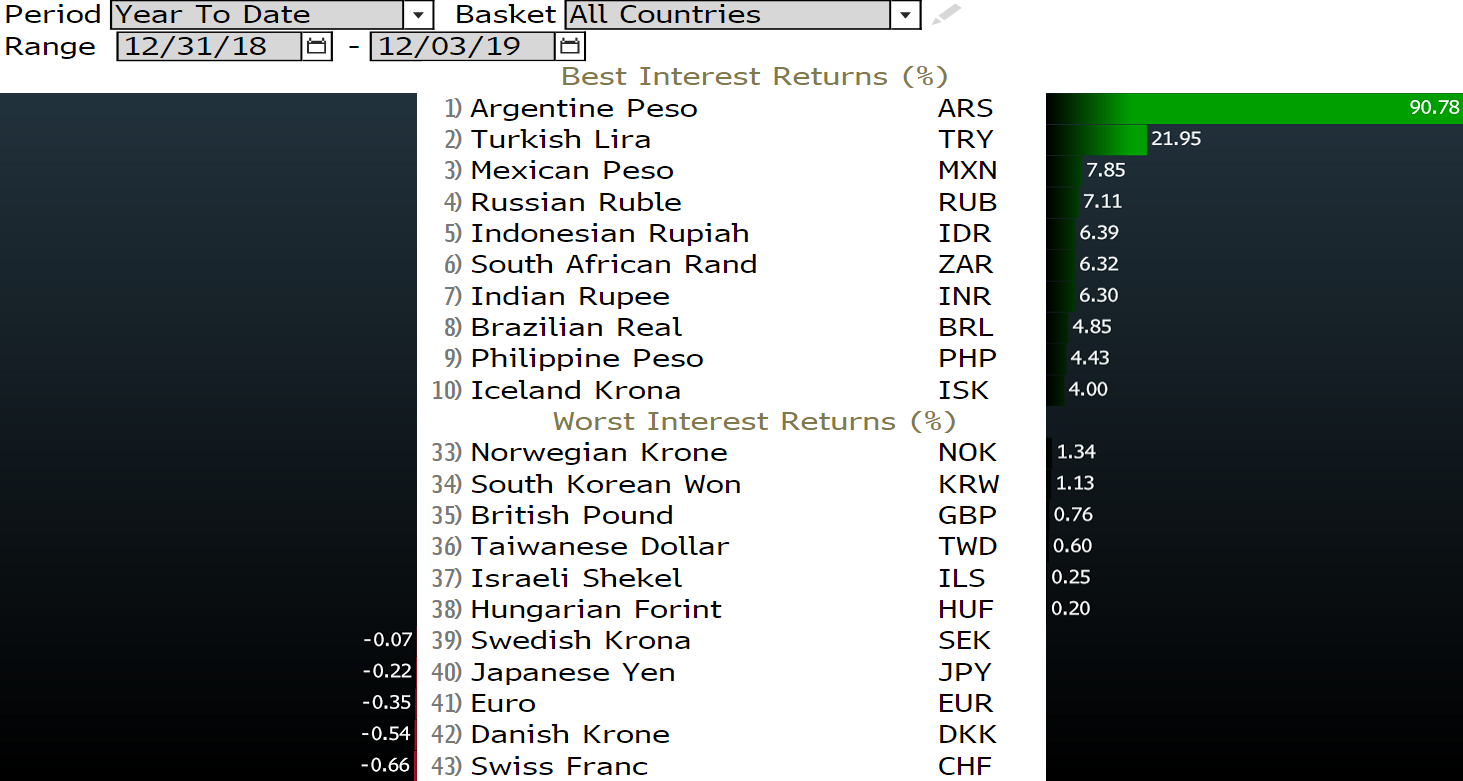
Task: Select the Turkish Lira row
Action: coord(731,139)
